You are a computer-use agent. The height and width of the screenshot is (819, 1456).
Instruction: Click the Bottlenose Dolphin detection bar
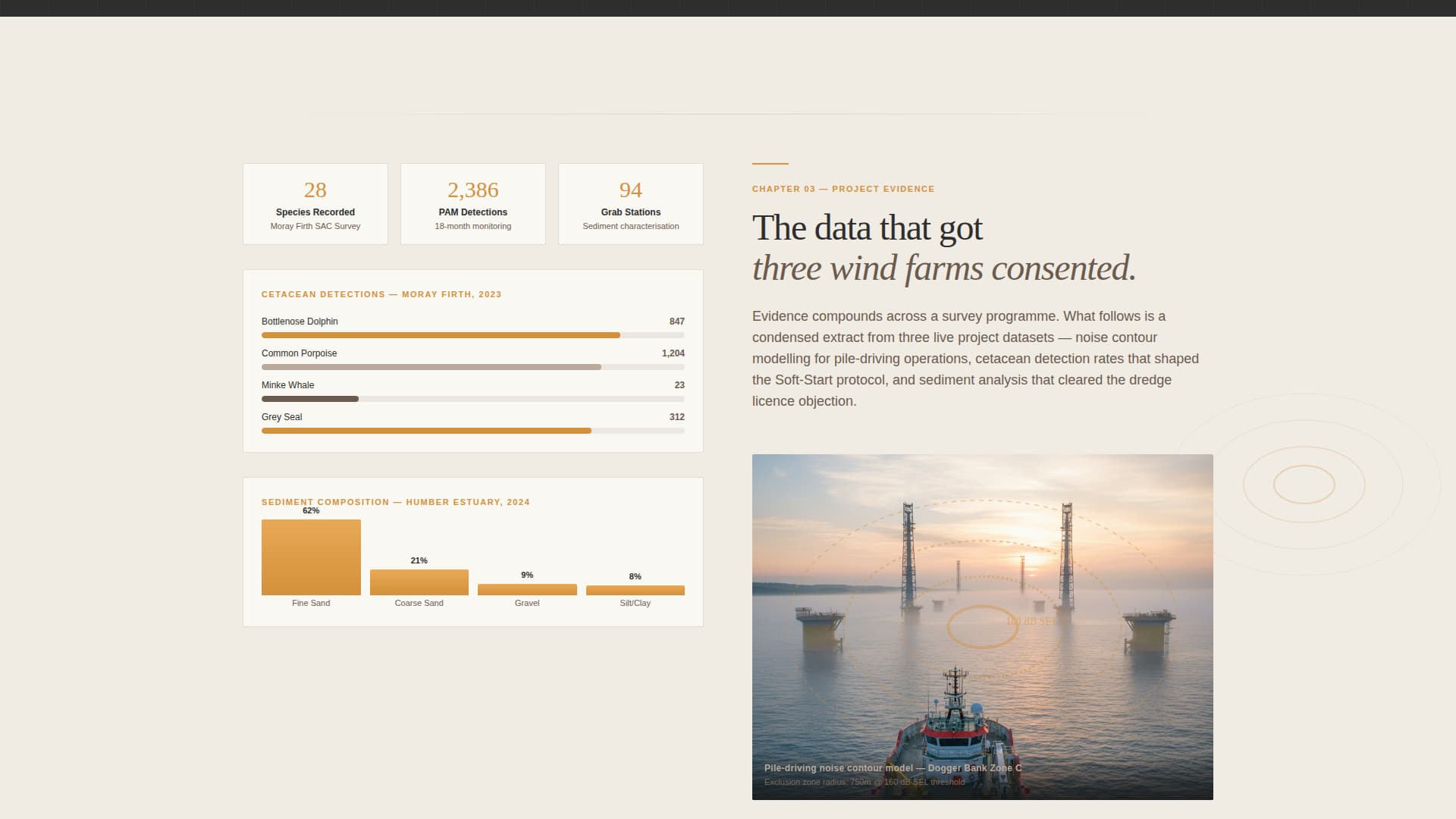click(x=440, y=334)
